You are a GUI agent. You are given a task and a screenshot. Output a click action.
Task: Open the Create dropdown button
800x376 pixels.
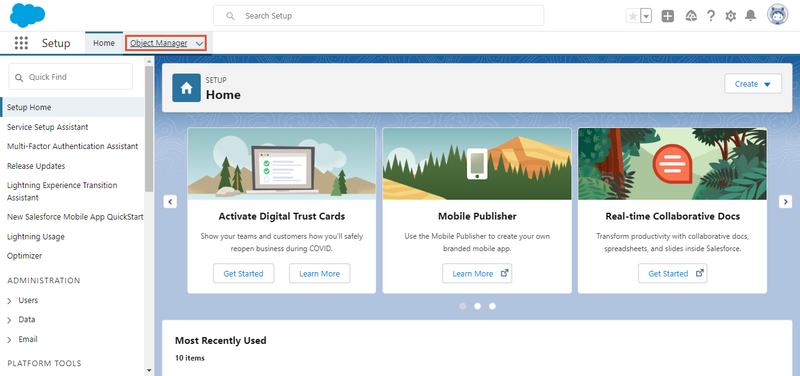753,84
